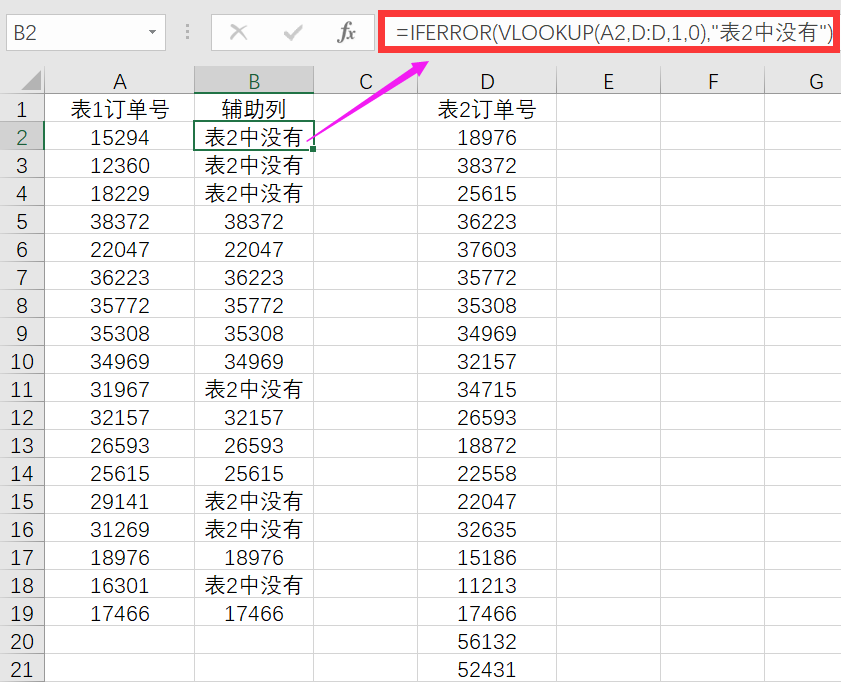Image resolution: width=841 pixels, height=682 pixels.
Task: Select column B header
Action: pyautogui.click(x=254, y=81)
